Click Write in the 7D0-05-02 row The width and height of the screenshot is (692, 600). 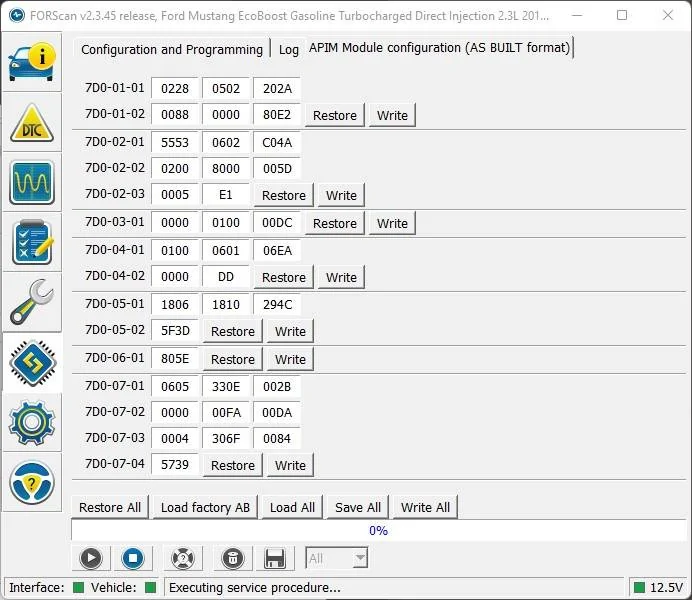point(290,331)
